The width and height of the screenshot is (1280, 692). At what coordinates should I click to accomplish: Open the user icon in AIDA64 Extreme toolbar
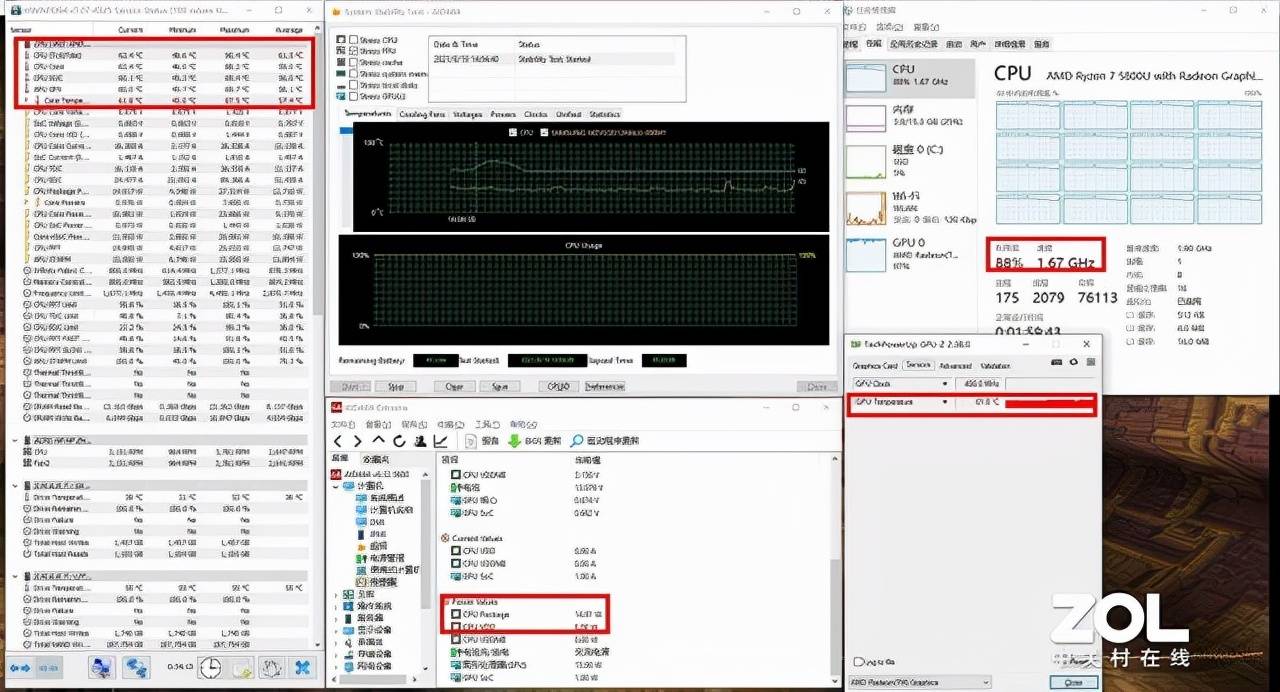[x=418, y=441]
